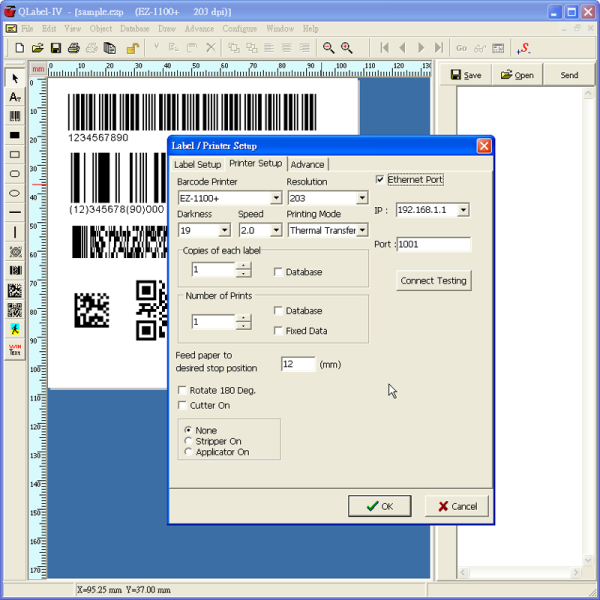Click the Zoom out magnifier icon
600x600 pixels.
pyautogui.click(x=328, y=48)
